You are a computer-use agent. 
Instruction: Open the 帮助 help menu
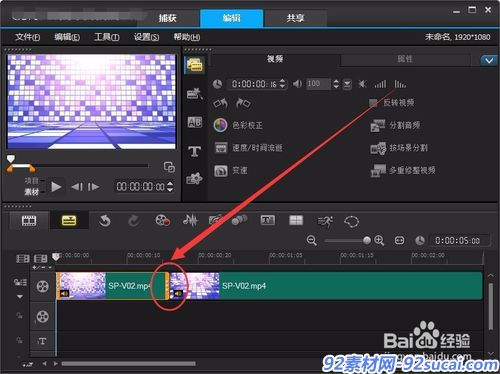pyautogui.click(x=187, y=37)
